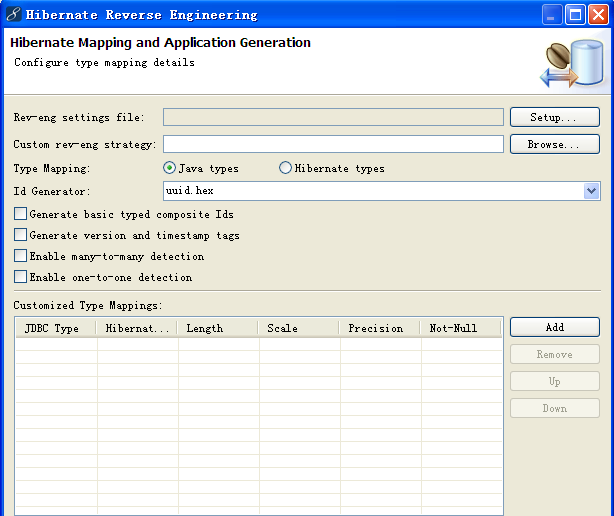Click the Setup... button
Viewport: 614px width, 516px height.
(554, 117)
